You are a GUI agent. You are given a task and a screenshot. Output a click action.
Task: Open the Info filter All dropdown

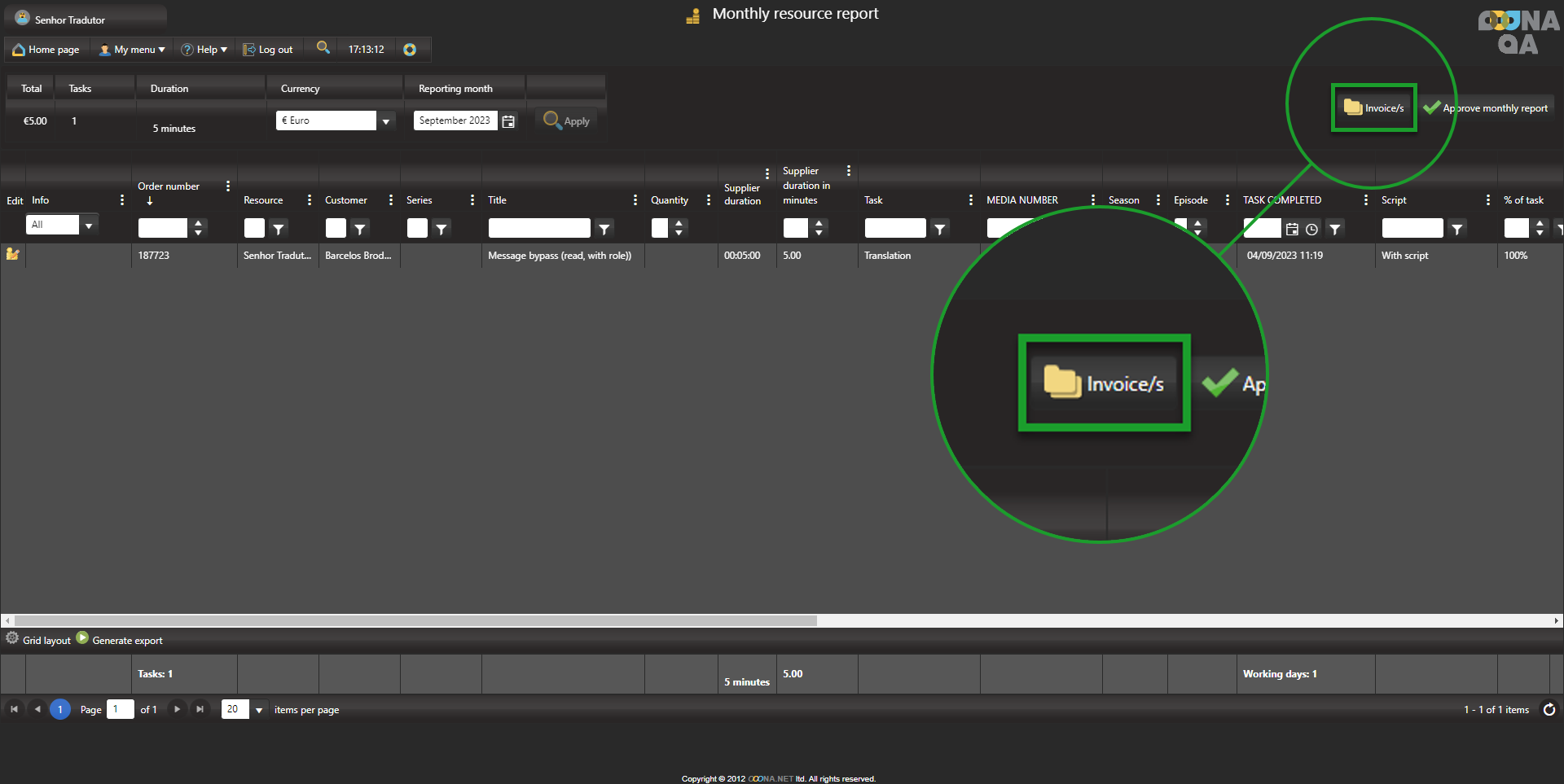click(x=89, y=226)
